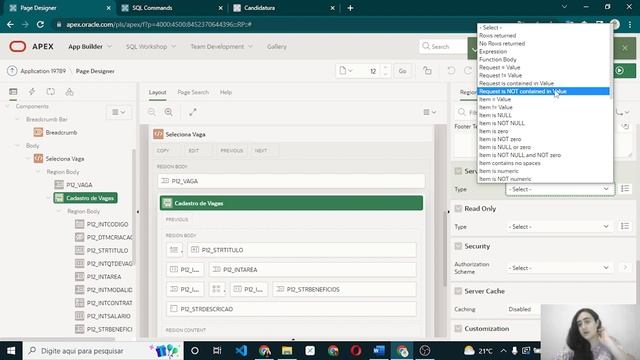640x360 pixels.
Task: Open the SQL Workshop menu
Action: click(151, 47)
